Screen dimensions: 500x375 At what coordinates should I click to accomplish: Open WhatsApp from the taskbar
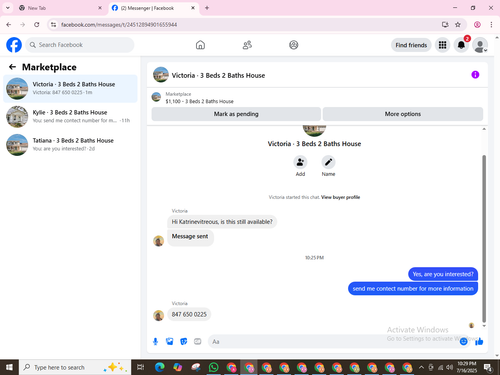coord(213,367)
